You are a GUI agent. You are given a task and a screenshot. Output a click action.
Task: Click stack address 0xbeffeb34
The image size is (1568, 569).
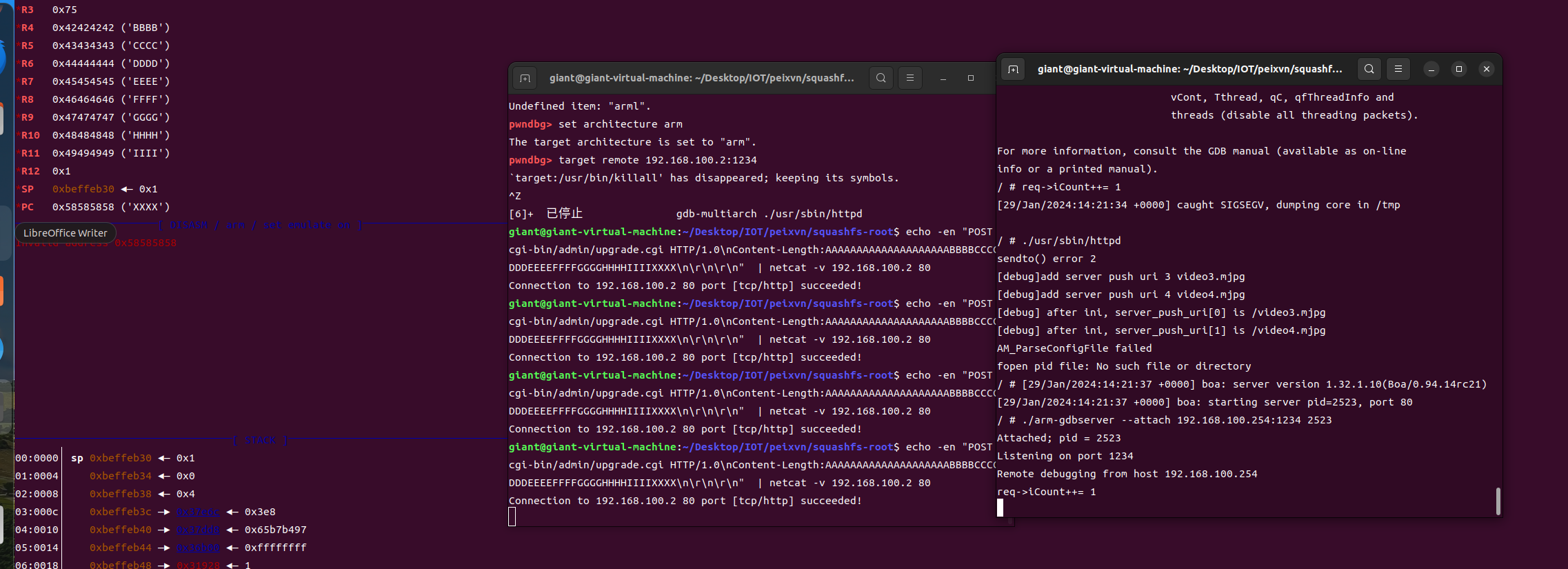[x=121, y=476]
